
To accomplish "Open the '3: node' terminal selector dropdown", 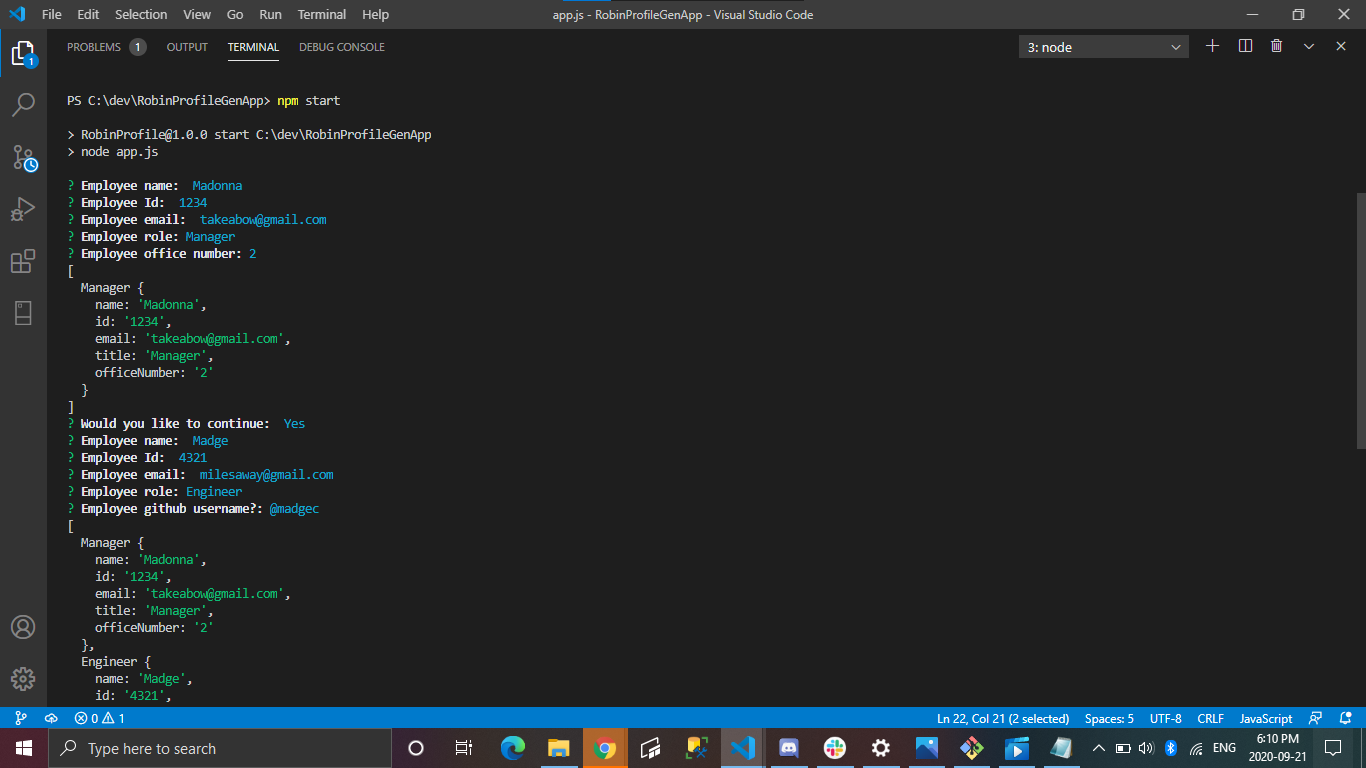I will tap(1104, 47).
